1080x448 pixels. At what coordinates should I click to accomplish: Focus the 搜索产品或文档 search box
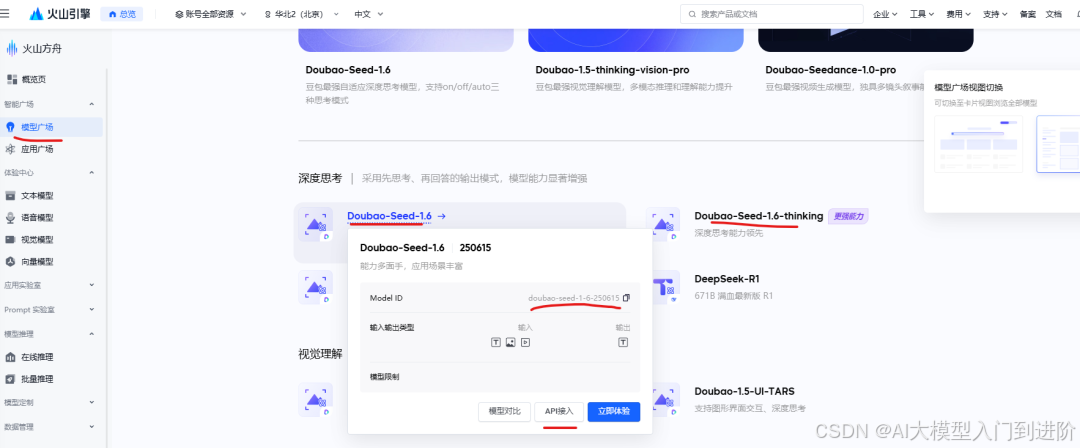[771, 14]
